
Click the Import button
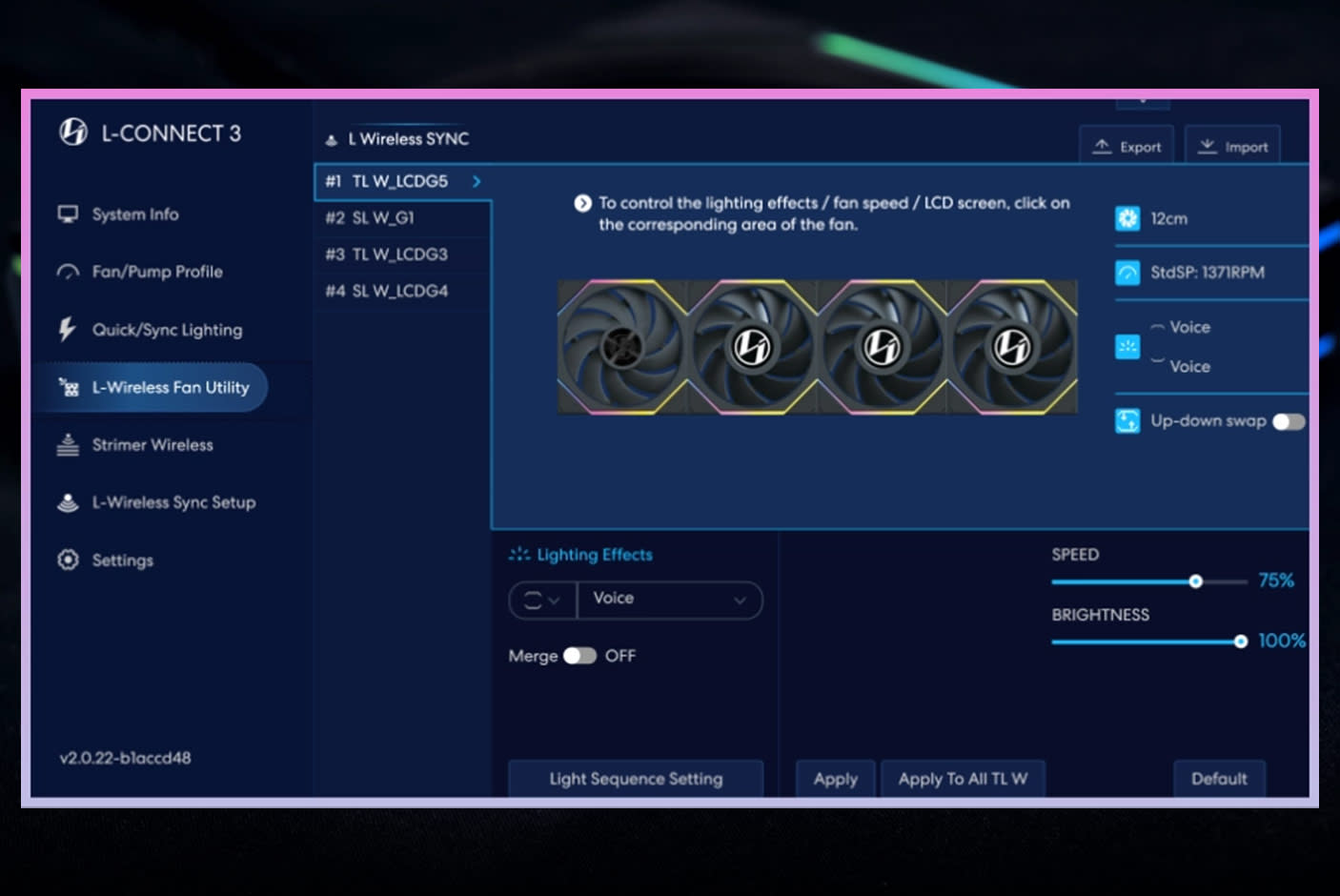[x=1233, y=146]
